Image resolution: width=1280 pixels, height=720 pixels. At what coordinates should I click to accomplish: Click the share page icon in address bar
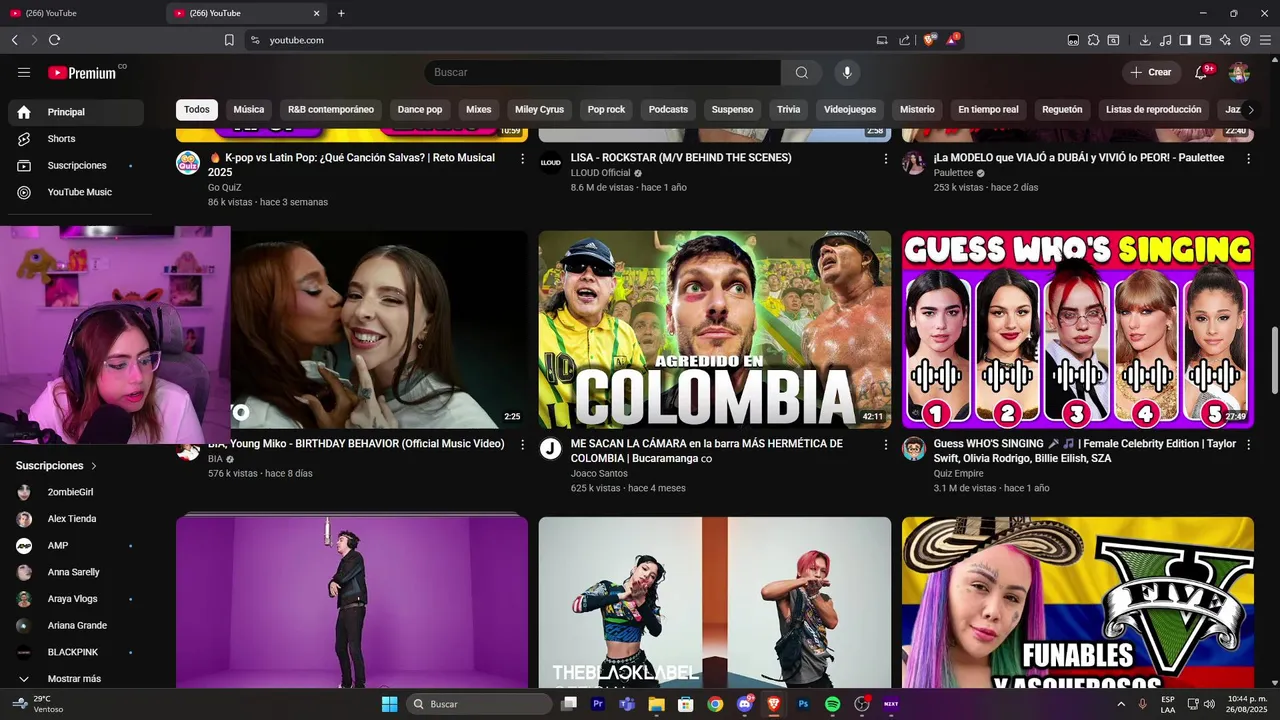click(905, 40)
